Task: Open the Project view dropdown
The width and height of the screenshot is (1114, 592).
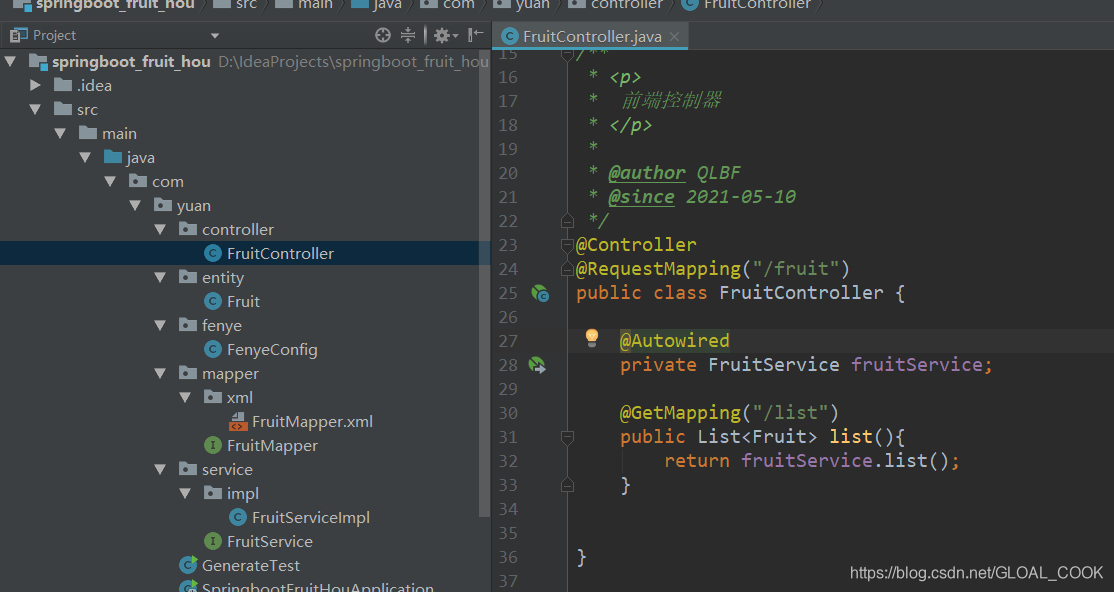Action: point(215,36)
